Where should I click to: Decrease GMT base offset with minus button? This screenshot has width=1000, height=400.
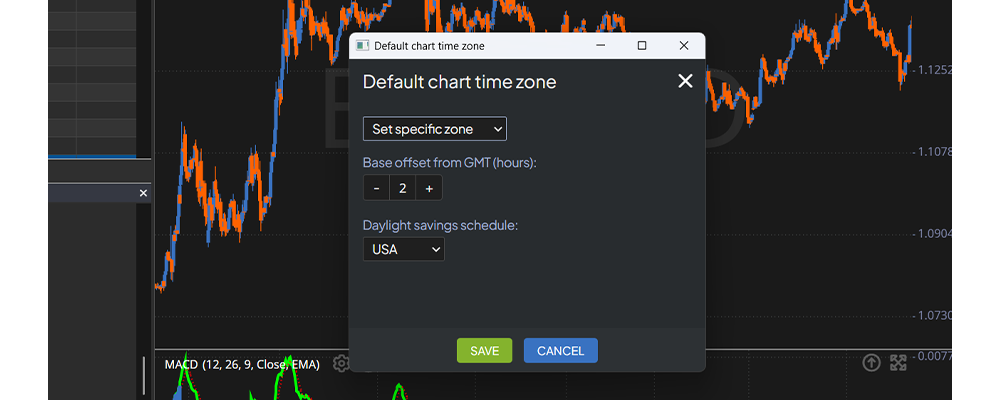click(x=376, y=188)
